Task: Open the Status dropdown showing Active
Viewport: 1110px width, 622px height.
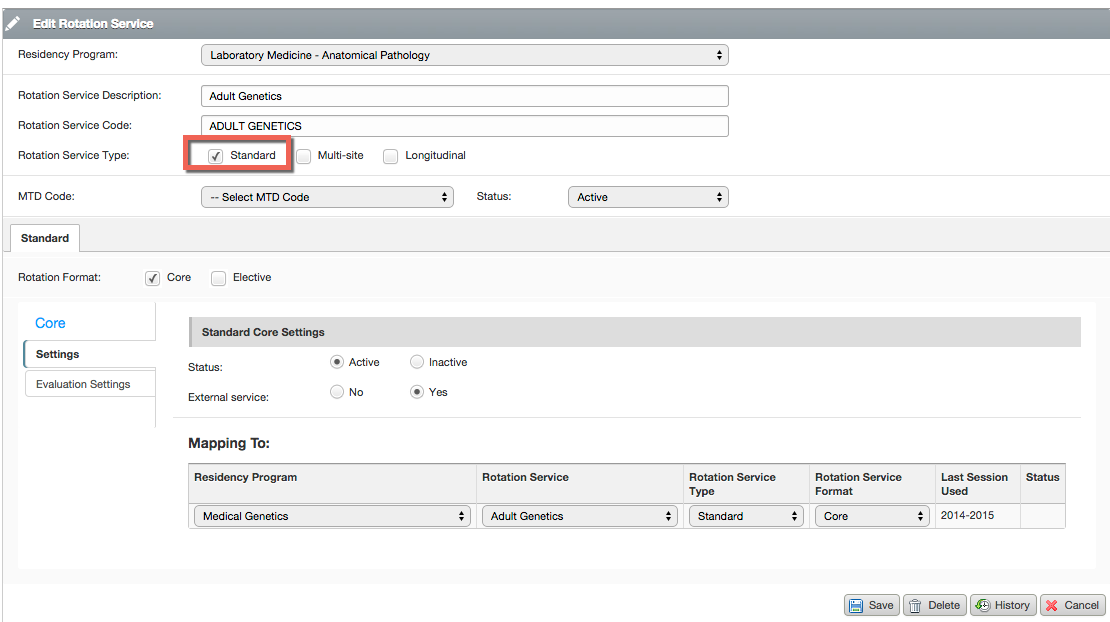Action: pyautogui.click(x=647, y=197)
